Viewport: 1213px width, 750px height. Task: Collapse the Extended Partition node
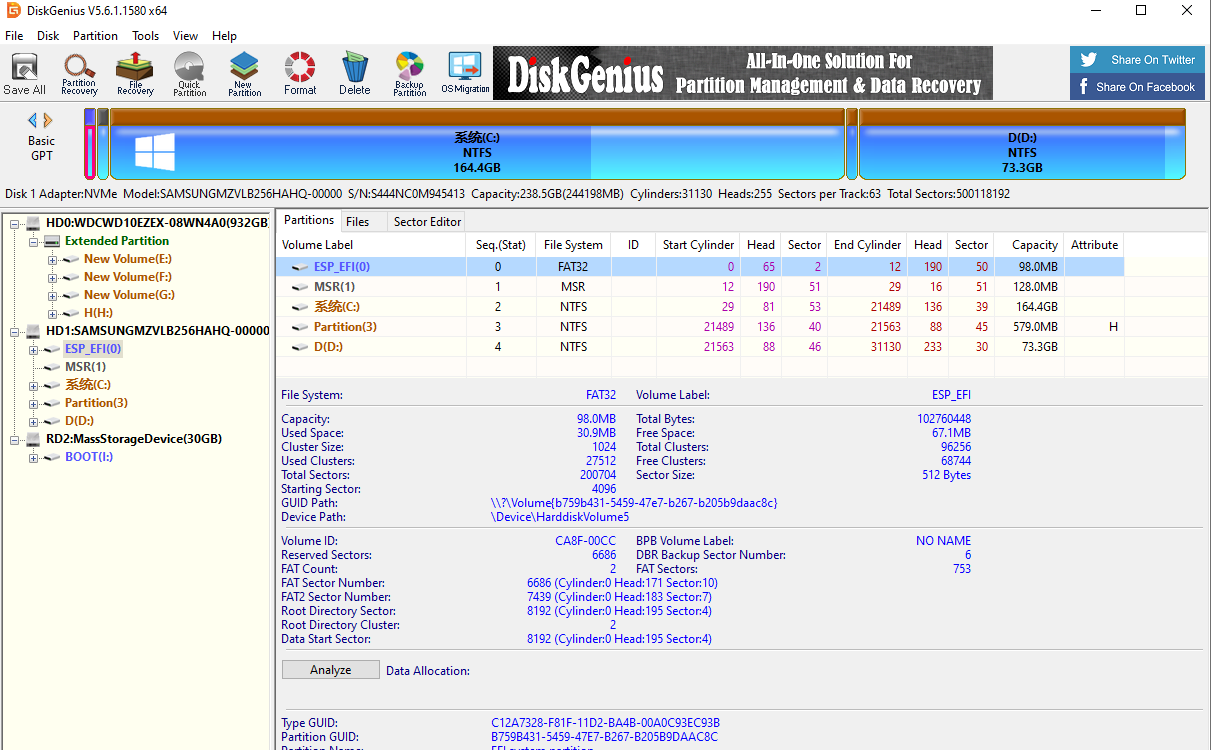tap(34, 241)
